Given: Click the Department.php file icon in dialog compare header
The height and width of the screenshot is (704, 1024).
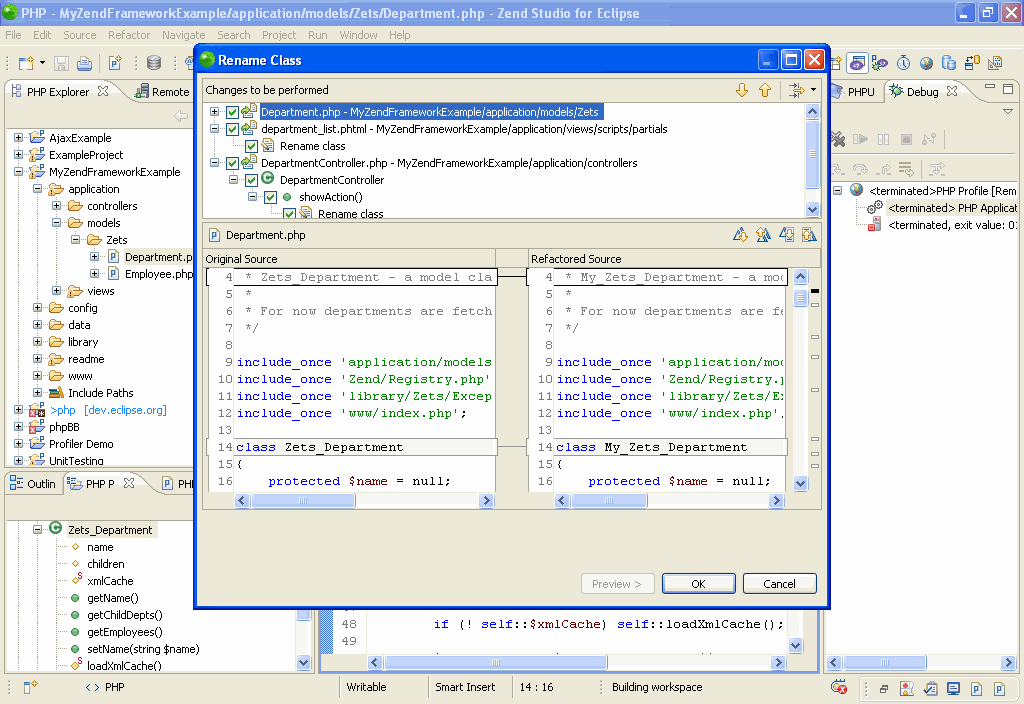Looking at the screenshot, I should [x=214, y=235].
